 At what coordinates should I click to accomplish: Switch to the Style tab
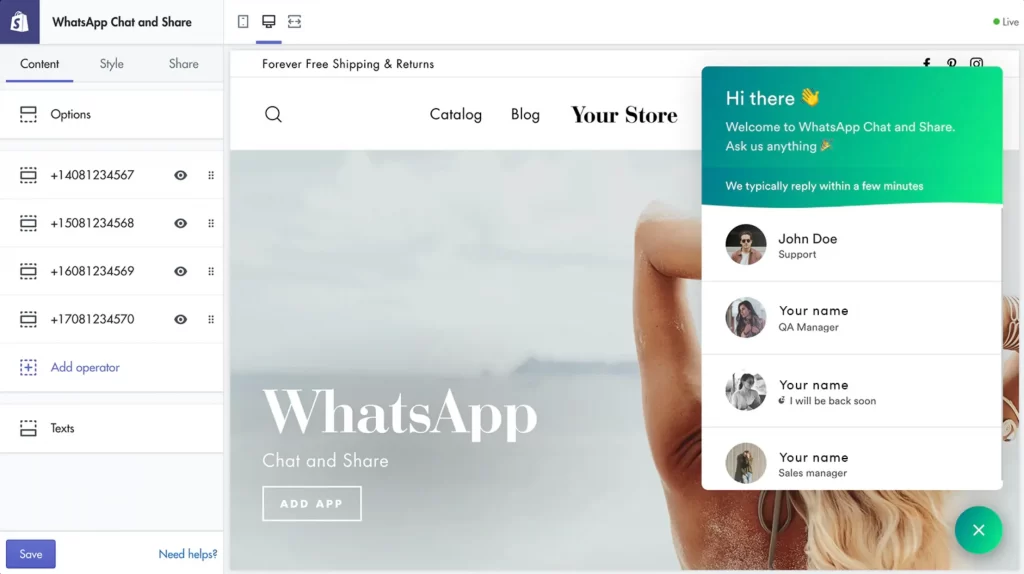point(112,64)
